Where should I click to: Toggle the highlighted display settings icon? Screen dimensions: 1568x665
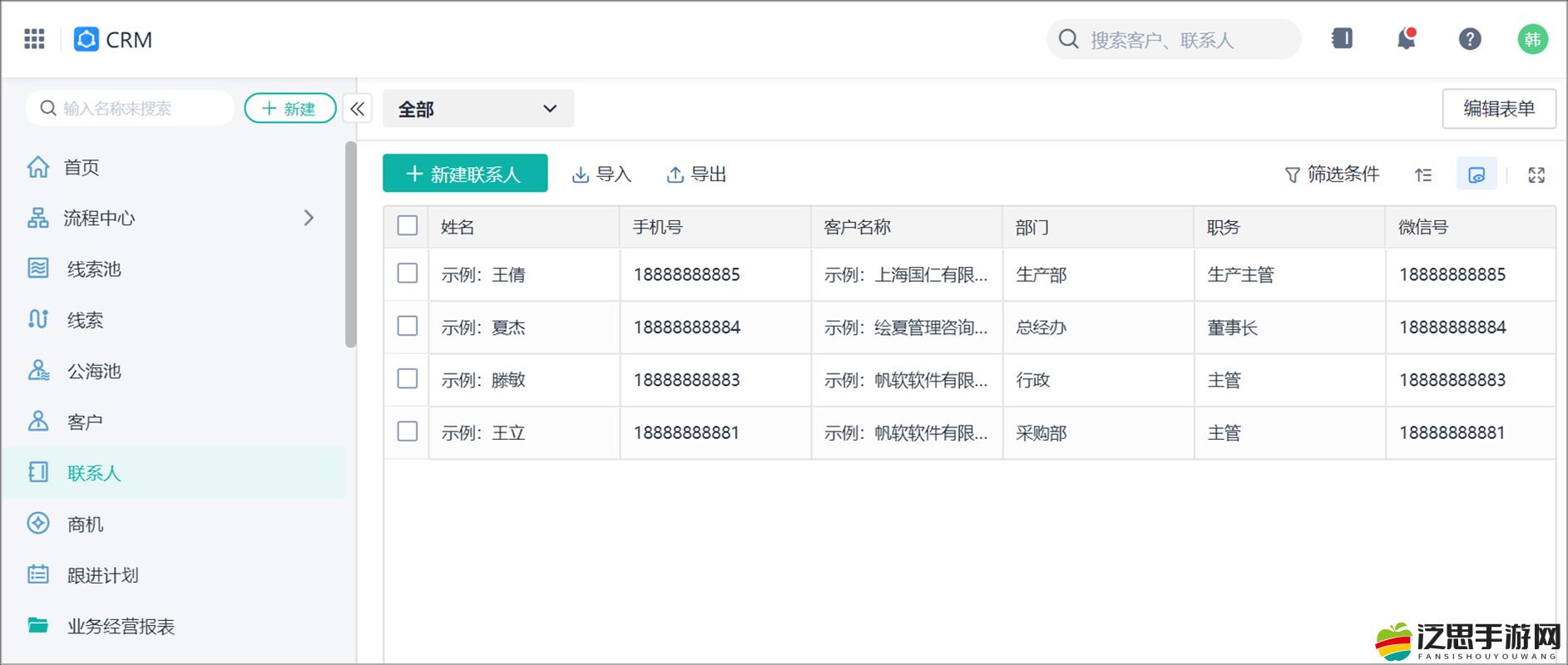point(1476,174)
